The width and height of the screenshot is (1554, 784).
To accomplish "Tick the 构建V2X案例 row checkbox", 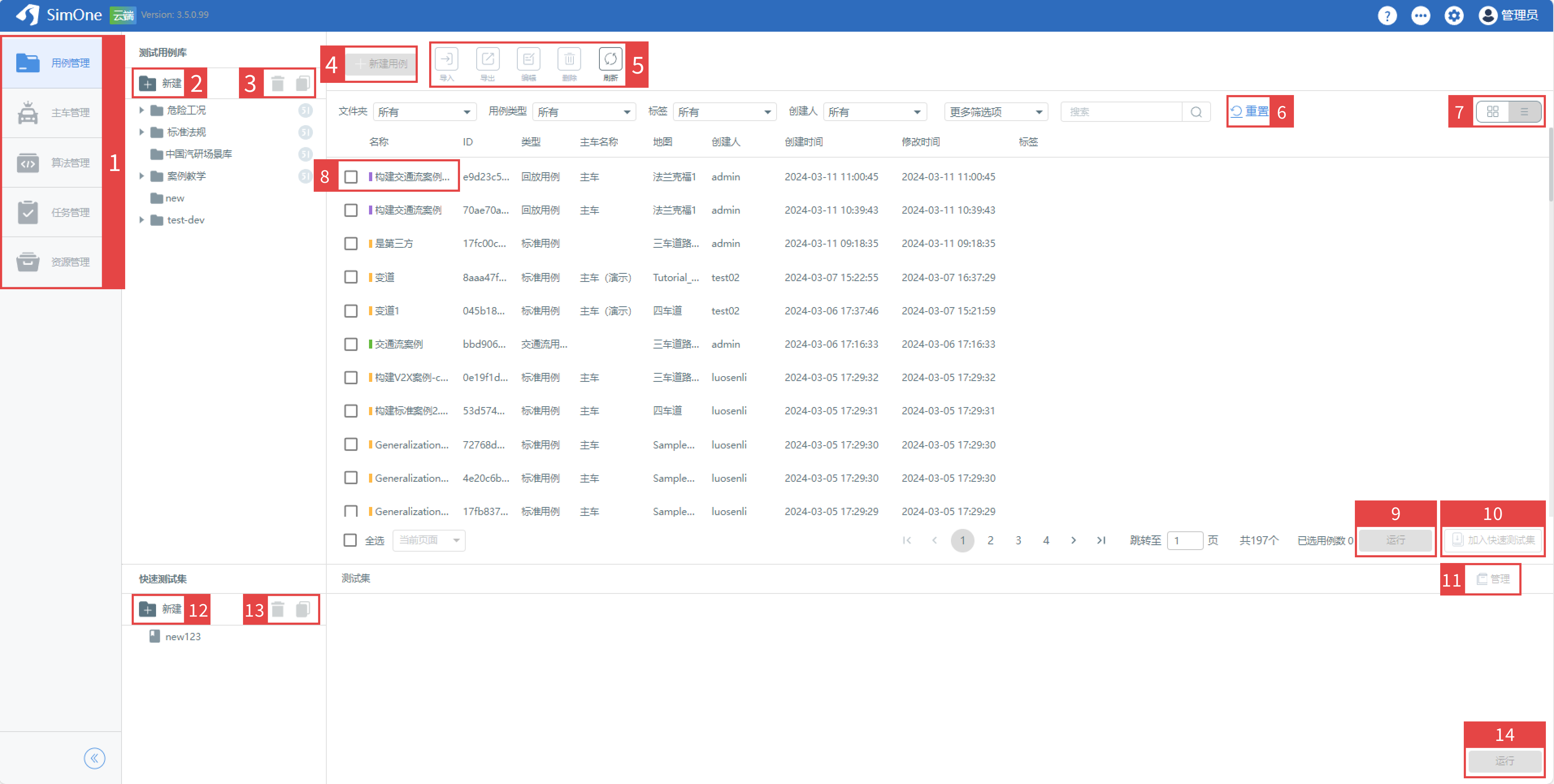I will (350, 377).
